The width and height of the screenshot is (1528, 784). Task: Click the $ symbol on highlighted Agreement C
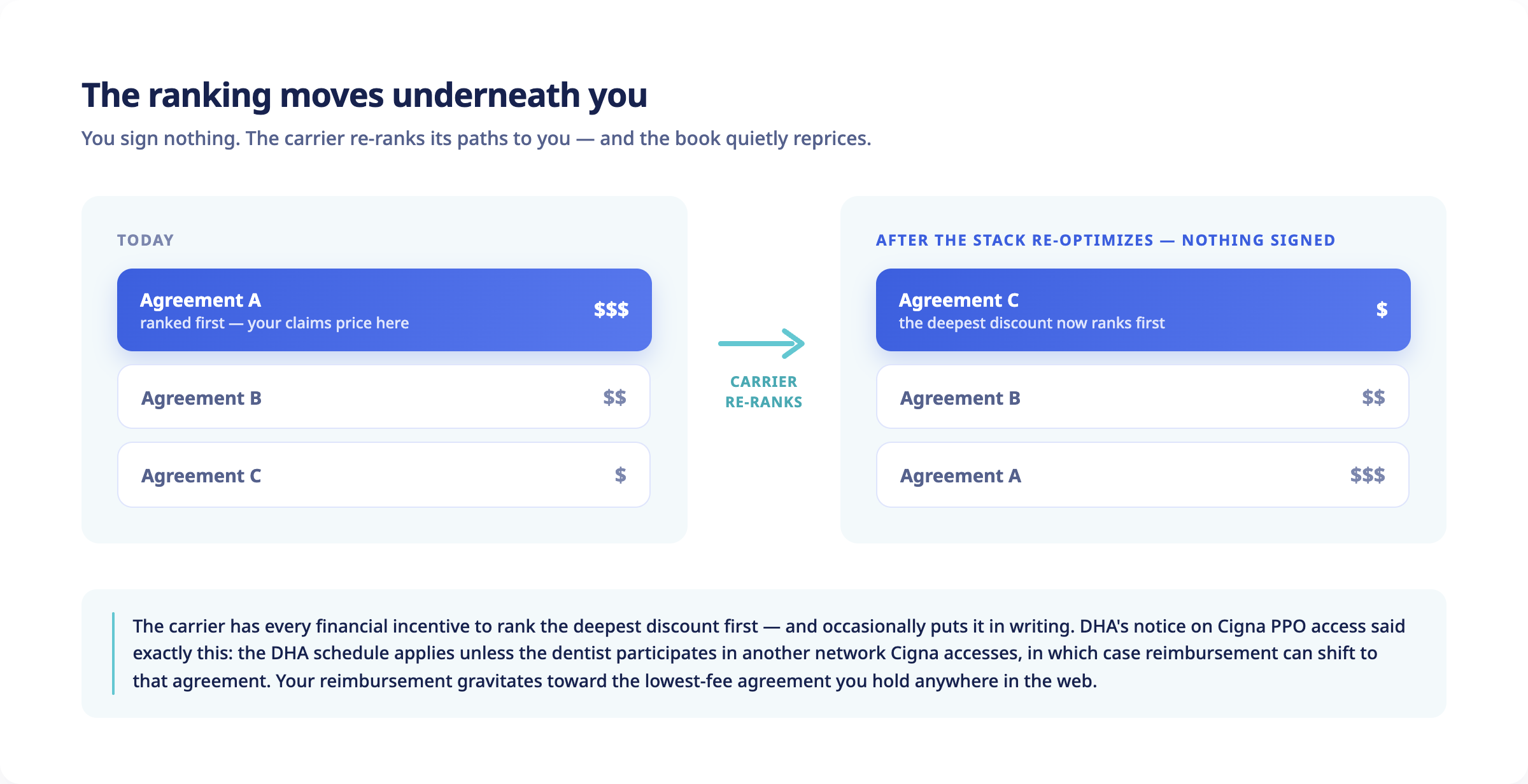(1382, 310)
